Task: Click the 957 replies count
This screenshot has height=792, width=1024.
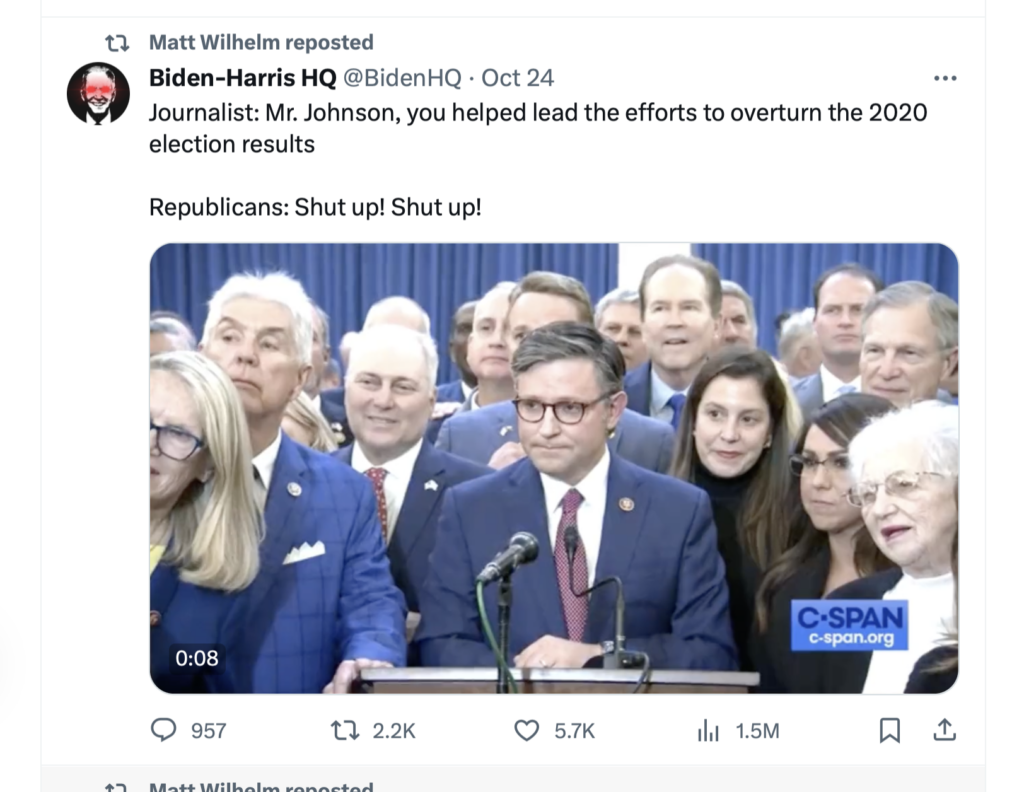Action: click(208, 731)
